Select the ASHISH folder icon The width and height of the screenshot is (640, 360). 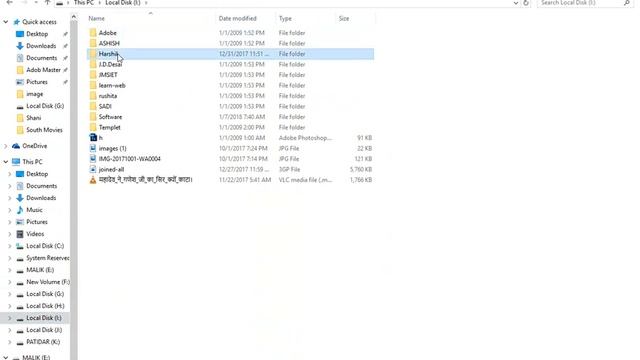click(93, 43)
